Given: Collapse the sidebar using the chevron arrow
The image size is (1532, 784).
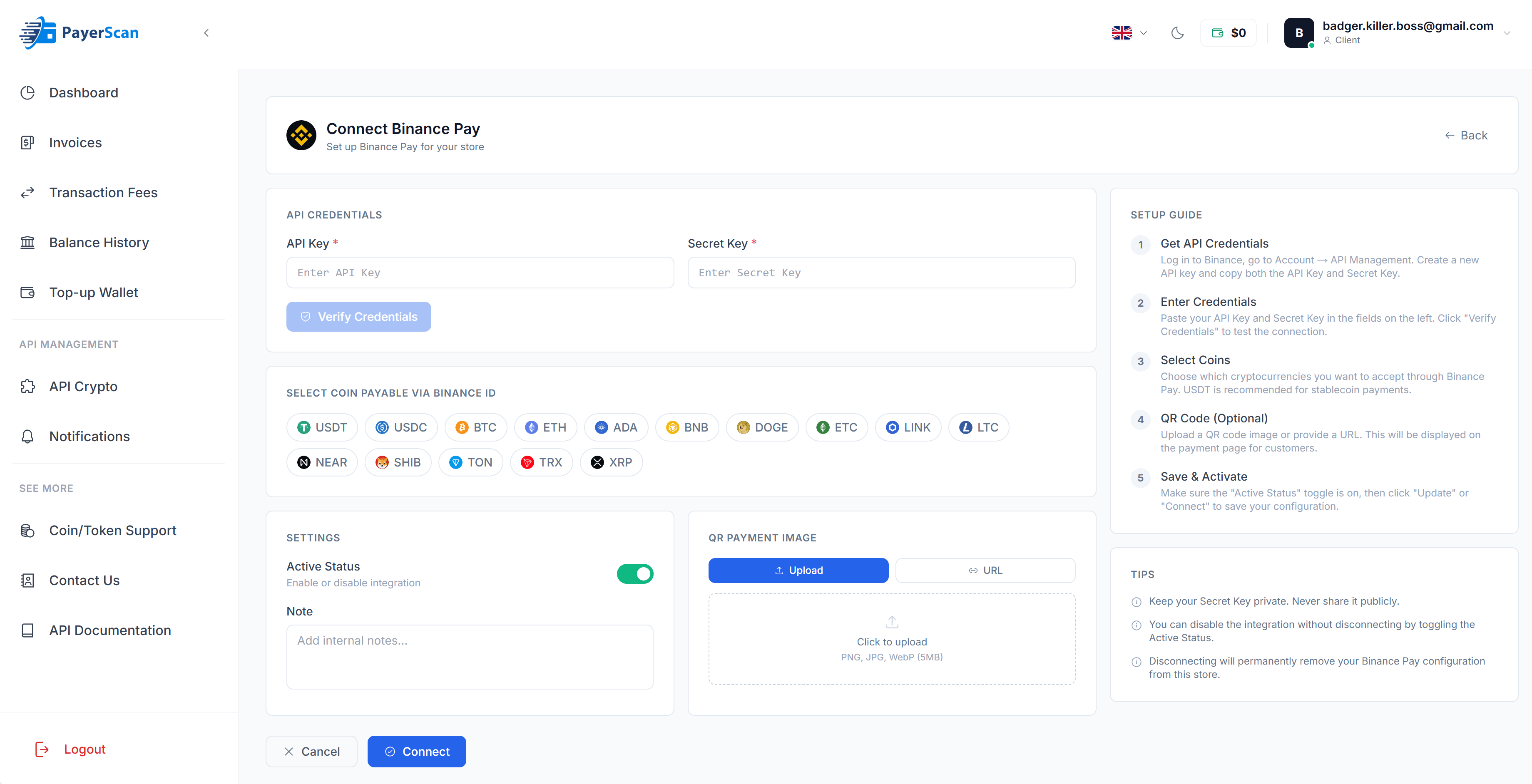Looking at the screenshot, I should [206, 33].
